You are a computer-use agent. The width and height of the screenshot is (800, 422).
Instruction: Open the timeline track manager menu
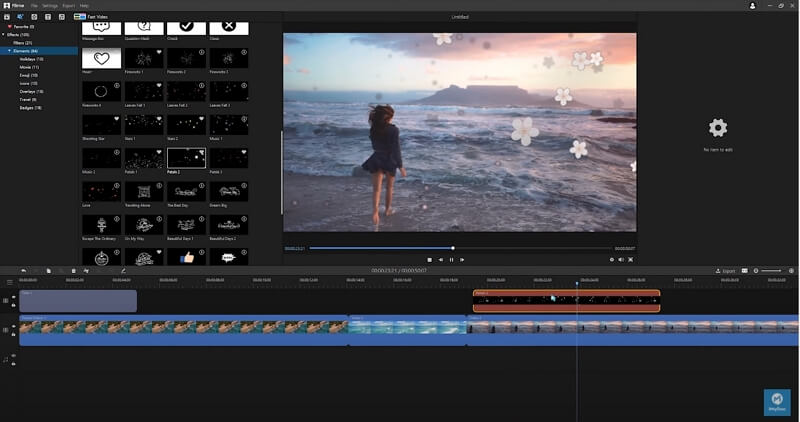click(9, 282)
